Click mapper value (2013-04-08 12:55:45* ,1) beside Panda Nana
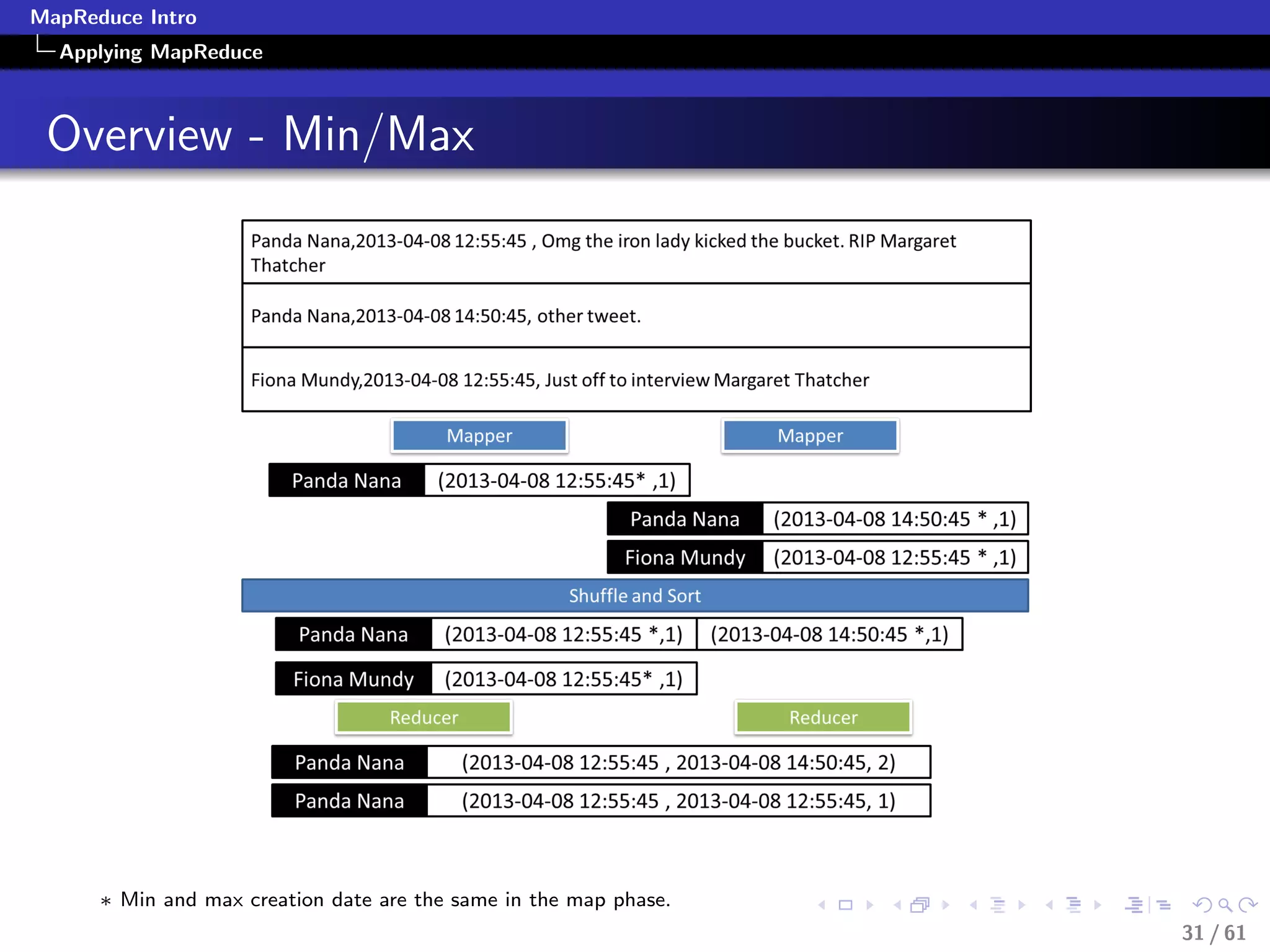Image resolution: width=1270 pixels, height=952 pixels. pos(557,480)
